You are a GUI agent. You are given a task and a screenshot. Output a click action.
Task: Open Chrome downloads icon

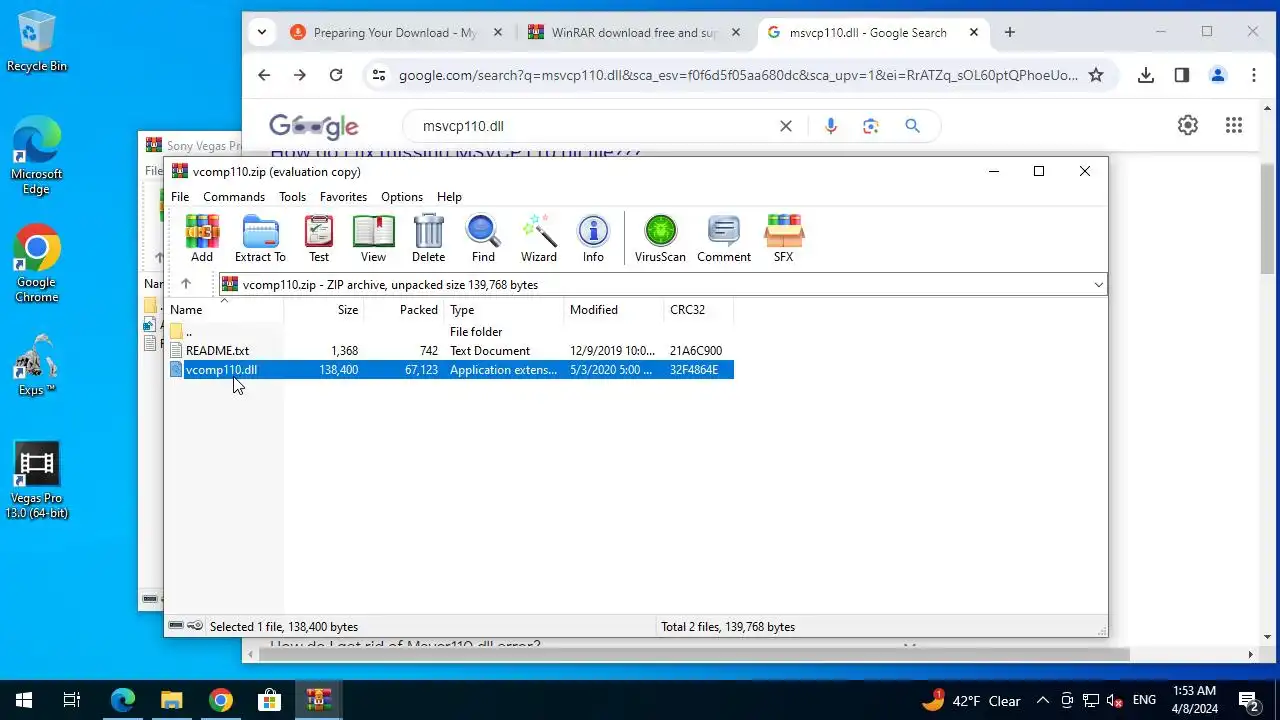pyautogui.click(x=1146, y=75)
